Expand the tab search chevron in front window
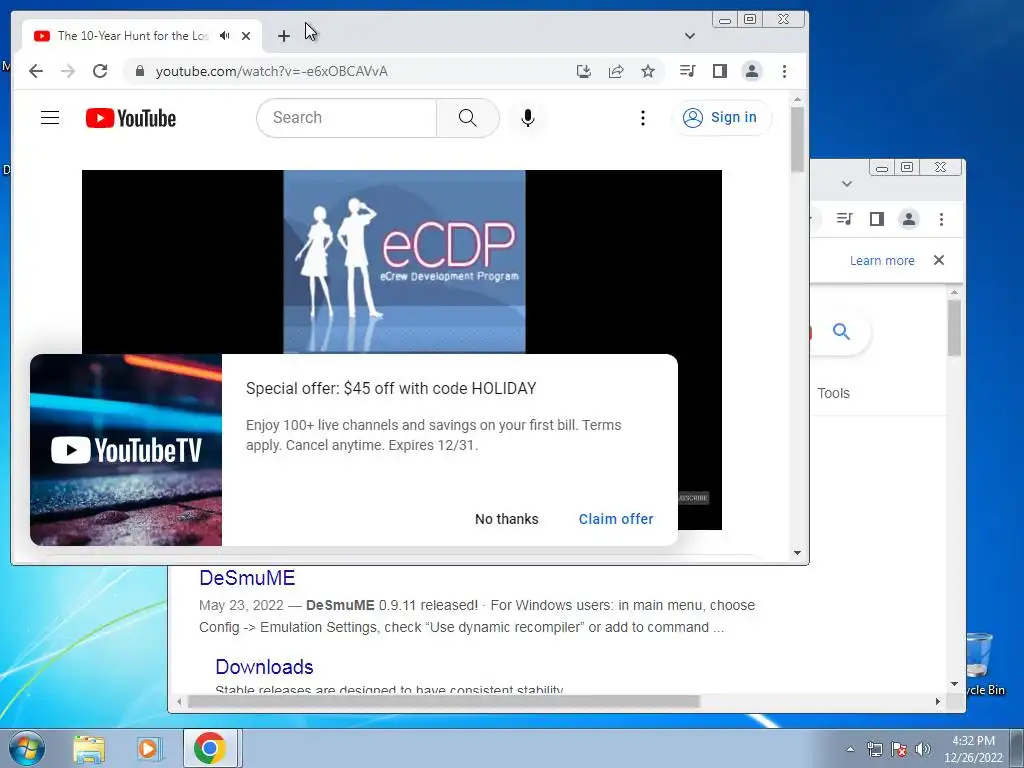The height and width of the screenshot is (768, 1024). click(690, 36)
